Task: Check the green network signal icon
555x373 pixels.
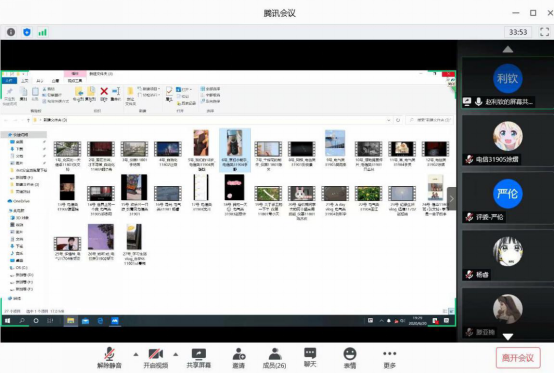Action: coord(42,32)
